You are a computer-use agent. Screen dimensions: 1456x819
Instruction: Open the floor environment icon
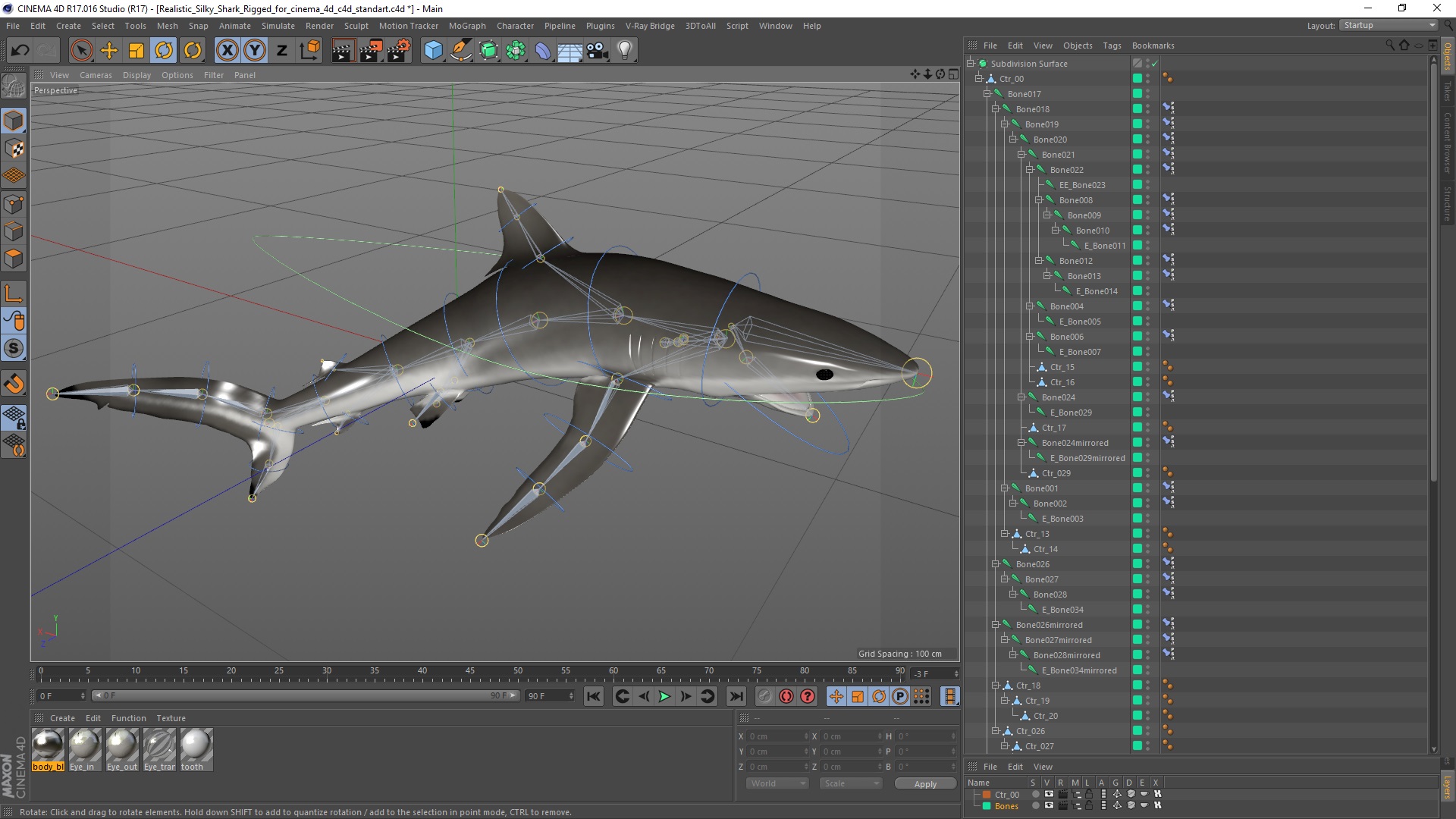click(x=570, y=51)
